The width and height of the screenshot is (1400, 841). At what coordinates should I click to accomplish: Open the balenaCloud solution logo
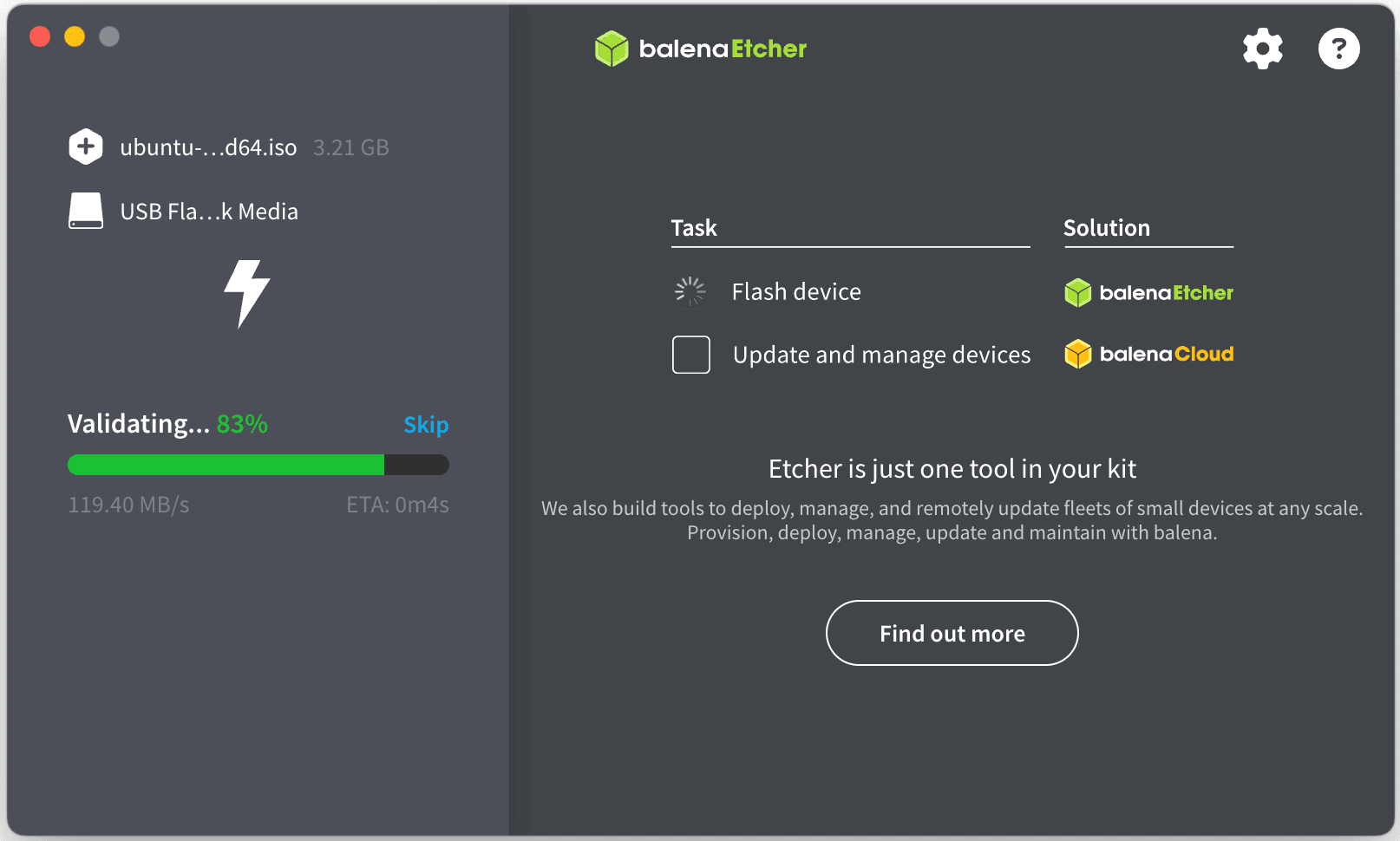pyautogui.click(x=1148, y=354)
